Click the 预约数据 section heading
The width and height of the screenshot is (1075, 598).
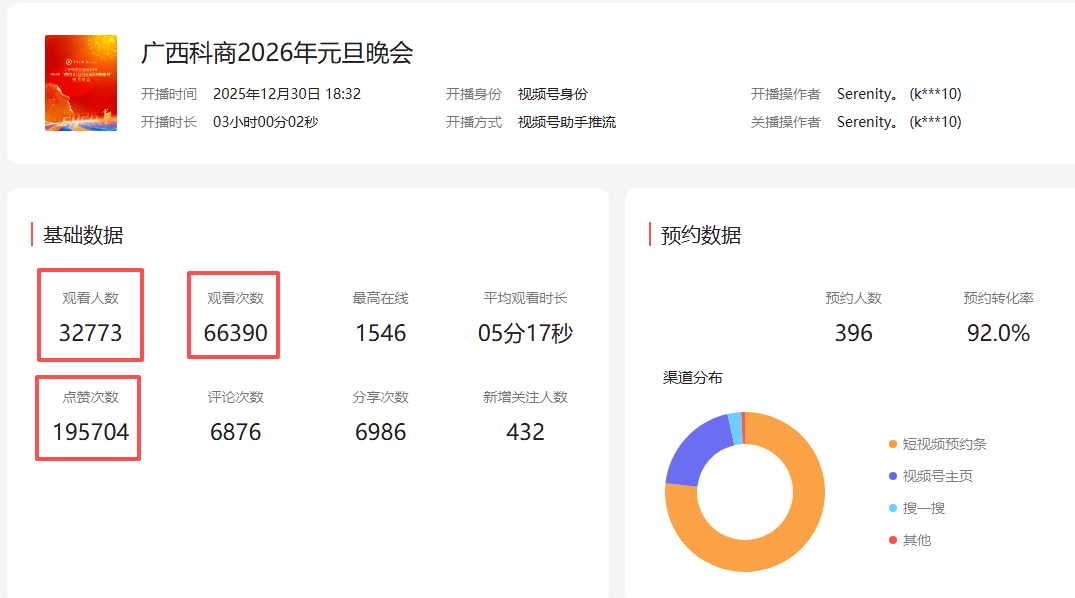point(701,235)
